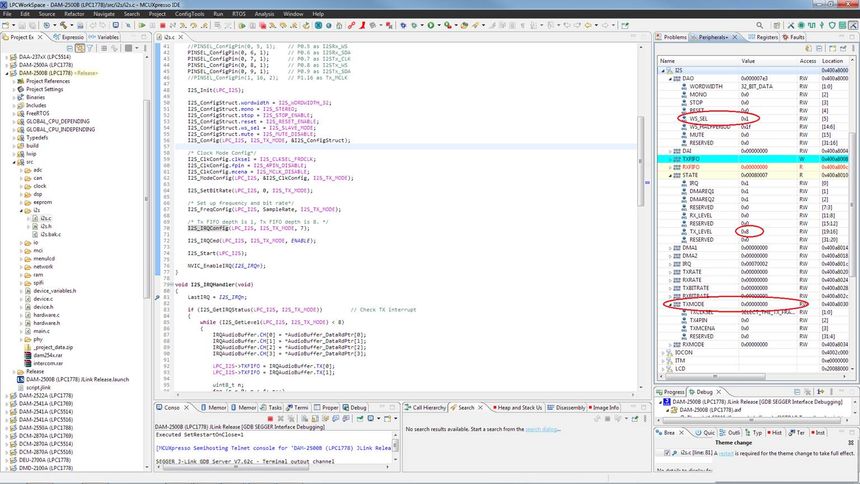The image size is (860, 484).
Task: Expand the network folder
Action: tap(22, 267)
